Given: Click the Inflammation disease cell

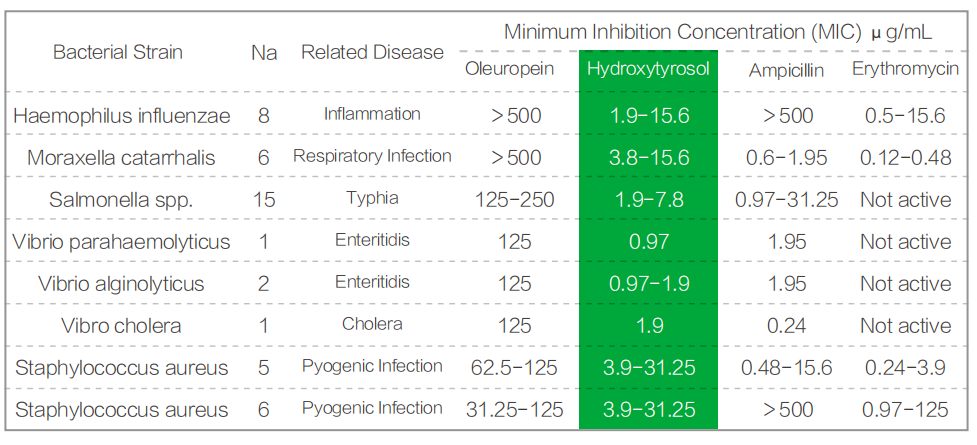Looking at the screenshot, I should pyautogui.click(x=372, y=114).
